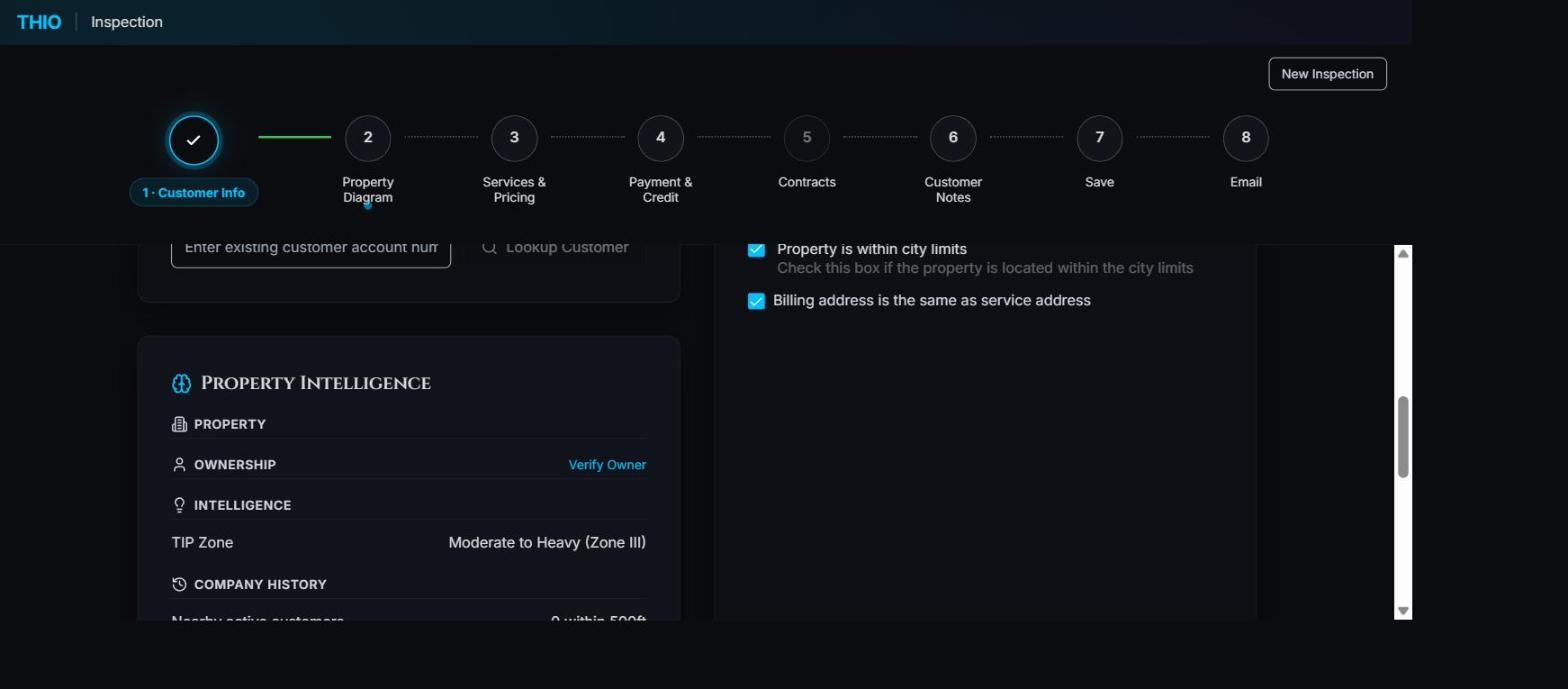Click the person icon beside OWNERSHIP
Image resolution: width=1568 pixels, height=689 pixels.
(179, 465)
